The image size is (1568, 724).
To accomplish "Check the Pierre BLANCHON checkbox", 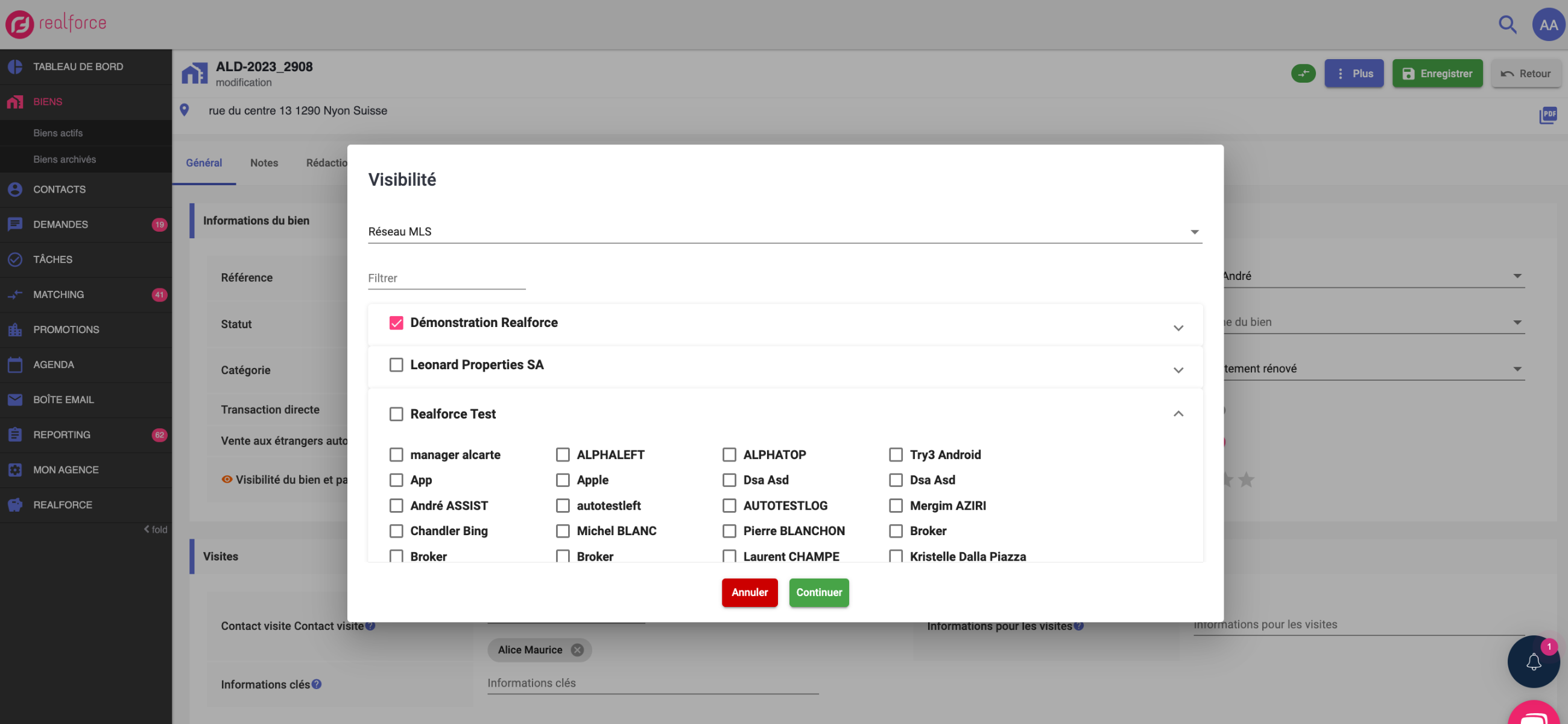I will (729, 531).
